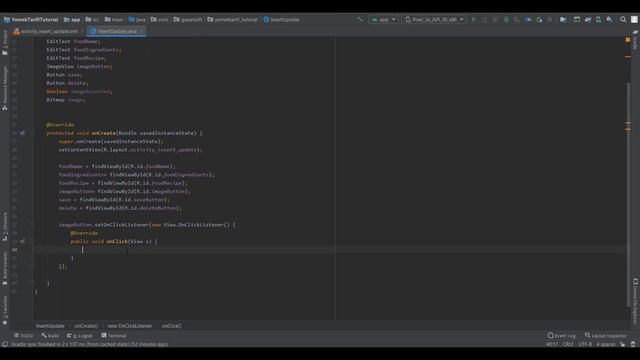The image size is (640, 360).
Task: Click the Gradle sync finished status message
Action: (x=89, y=344)
